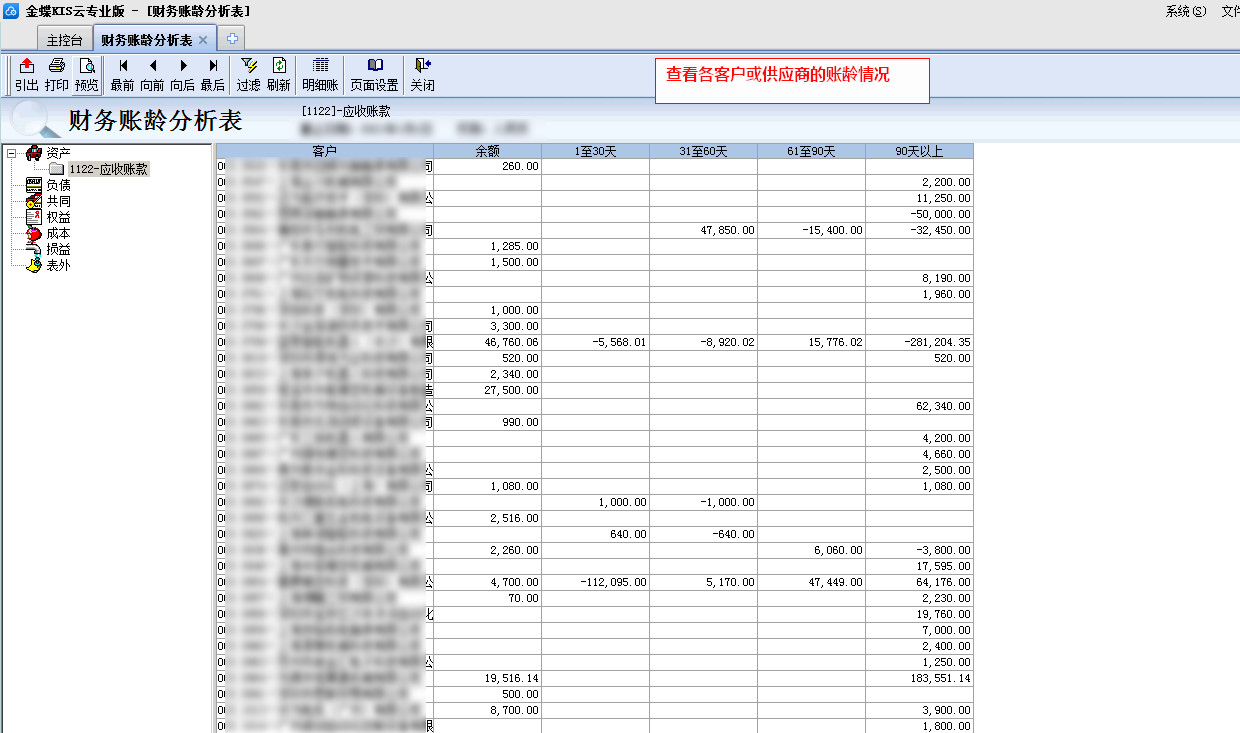Click the 90天以上 column header

pos(919,151)
